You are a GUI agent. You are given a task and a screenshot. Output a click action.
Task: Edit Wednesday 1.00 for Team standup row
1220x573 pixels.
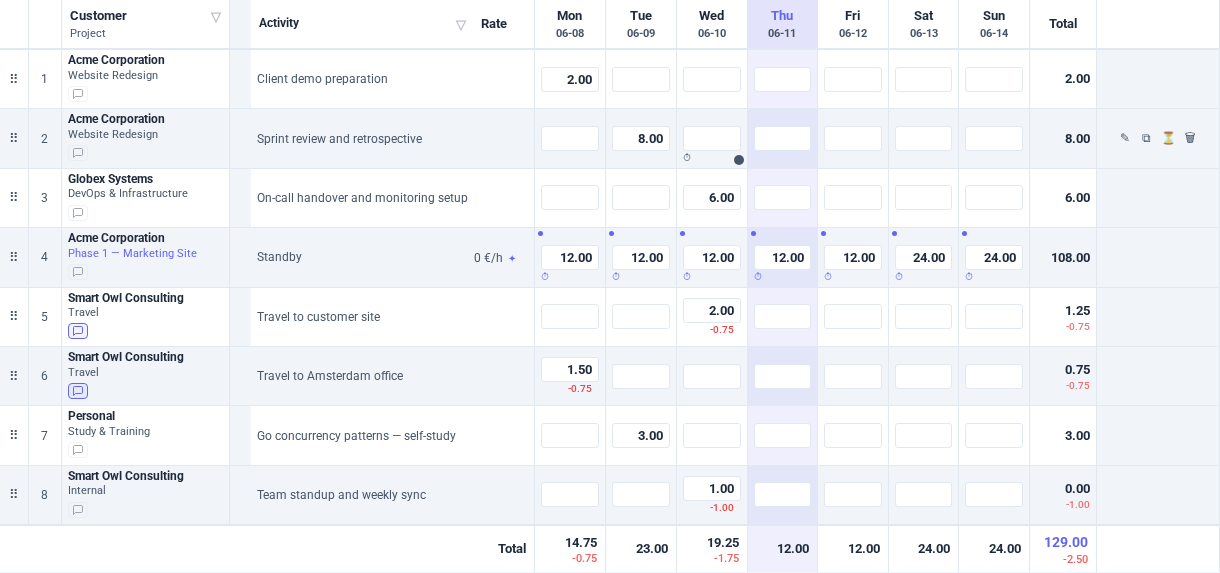712,489
